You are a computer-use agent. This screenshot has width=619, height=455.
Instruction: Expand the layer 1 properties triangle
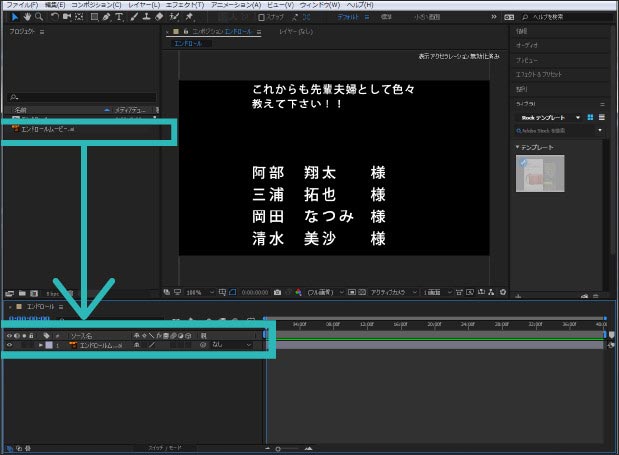40,345
